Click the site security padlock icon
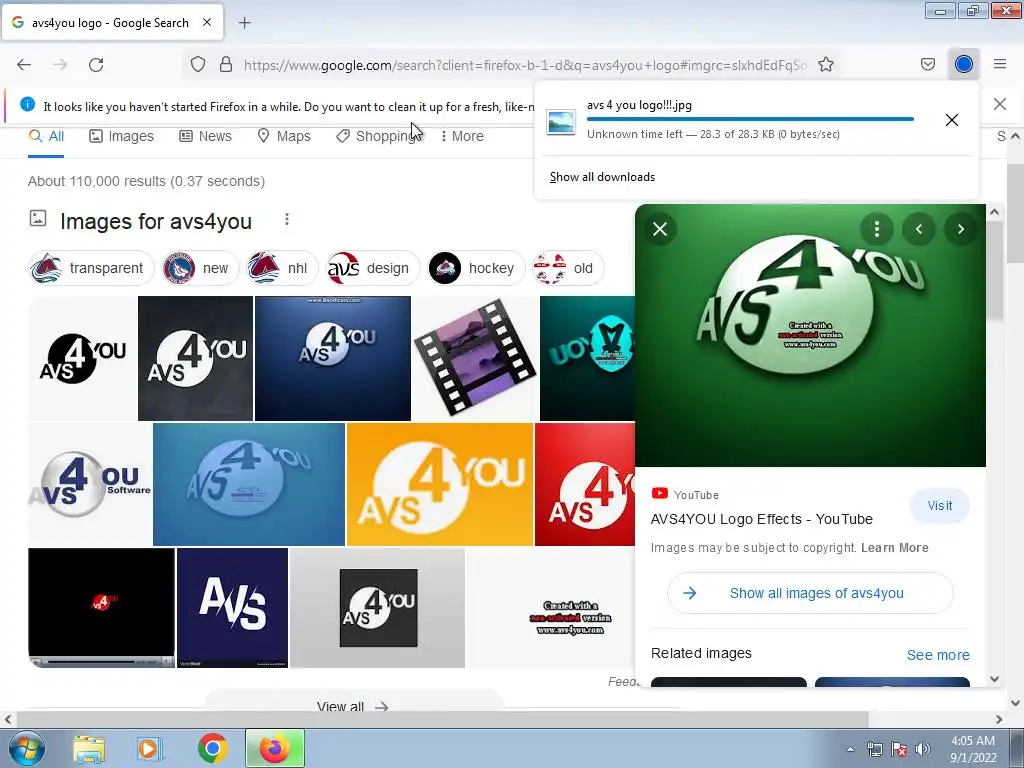Image resolution: width=1024 pixels, height=768 pixels. pos(226,65)
